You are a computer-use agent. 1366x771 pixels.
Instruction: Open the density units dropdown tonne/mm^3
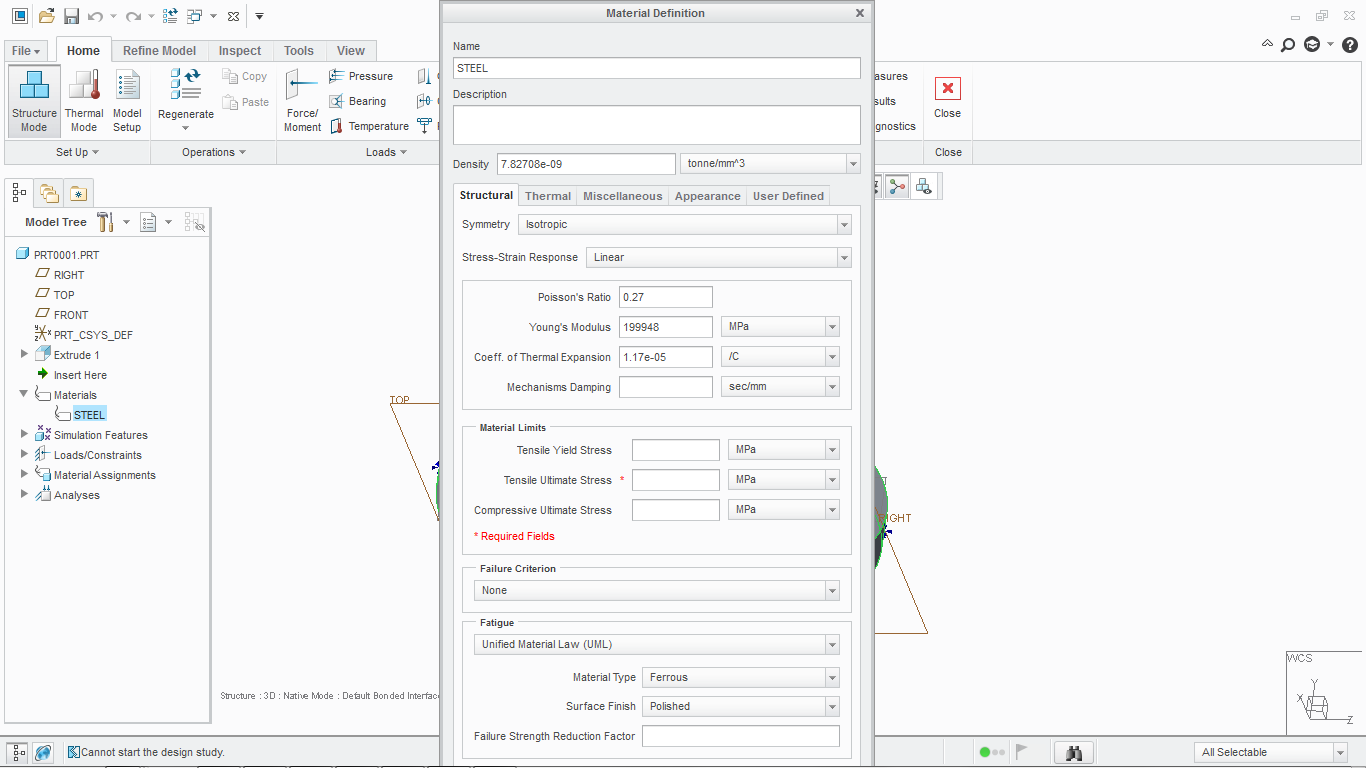(x=770, y=164)
